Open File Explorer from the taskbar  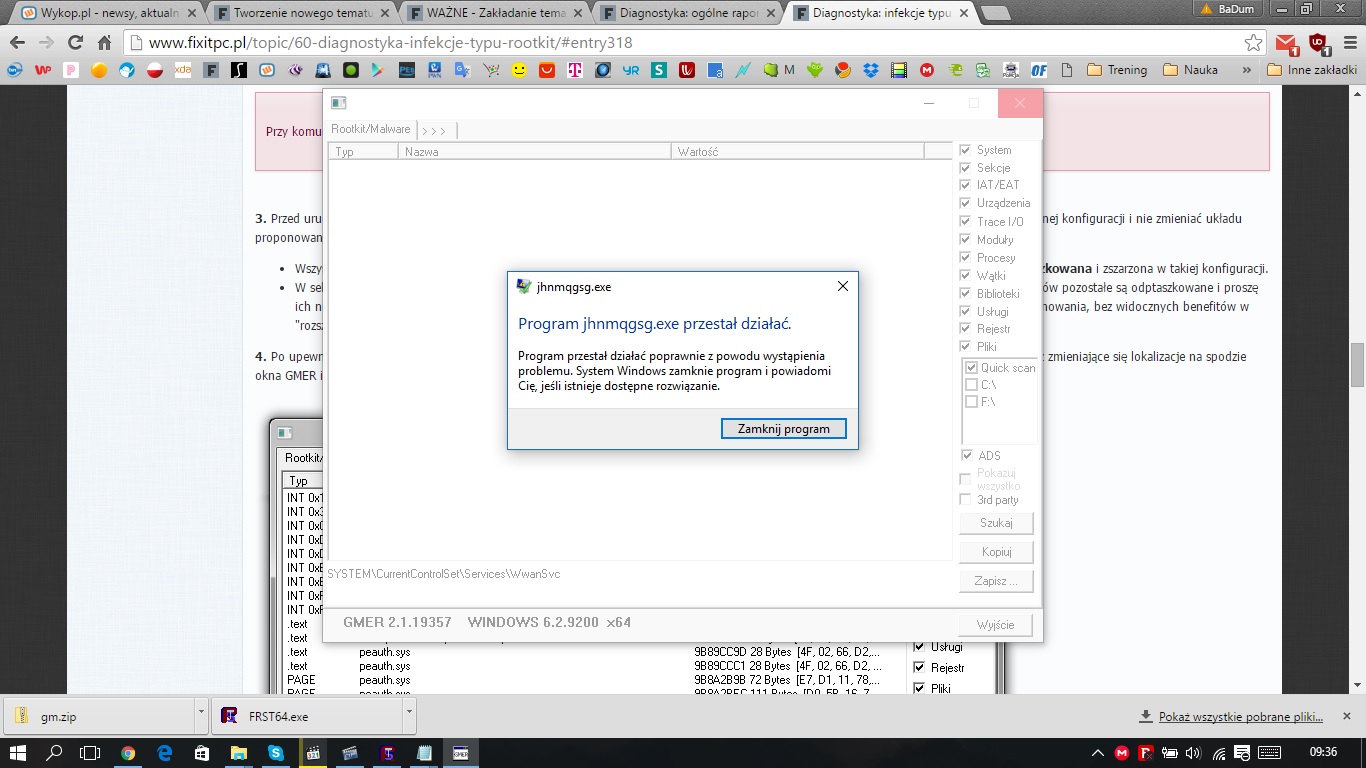click(x=238, y=752)
